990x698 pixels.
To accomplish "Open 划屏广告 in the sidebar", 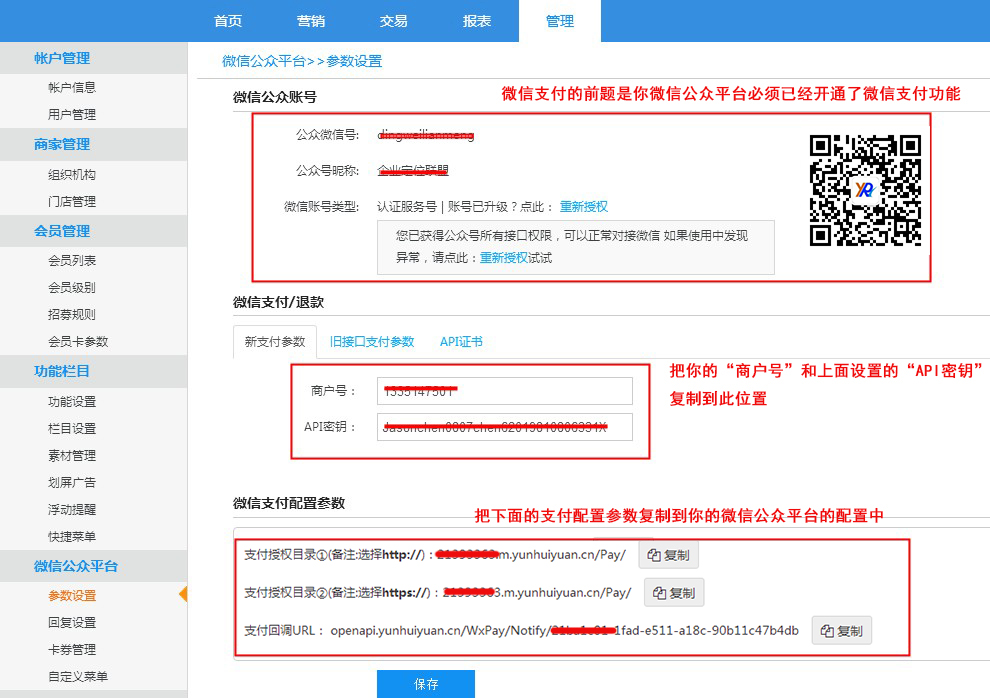I will coord(72,483).
